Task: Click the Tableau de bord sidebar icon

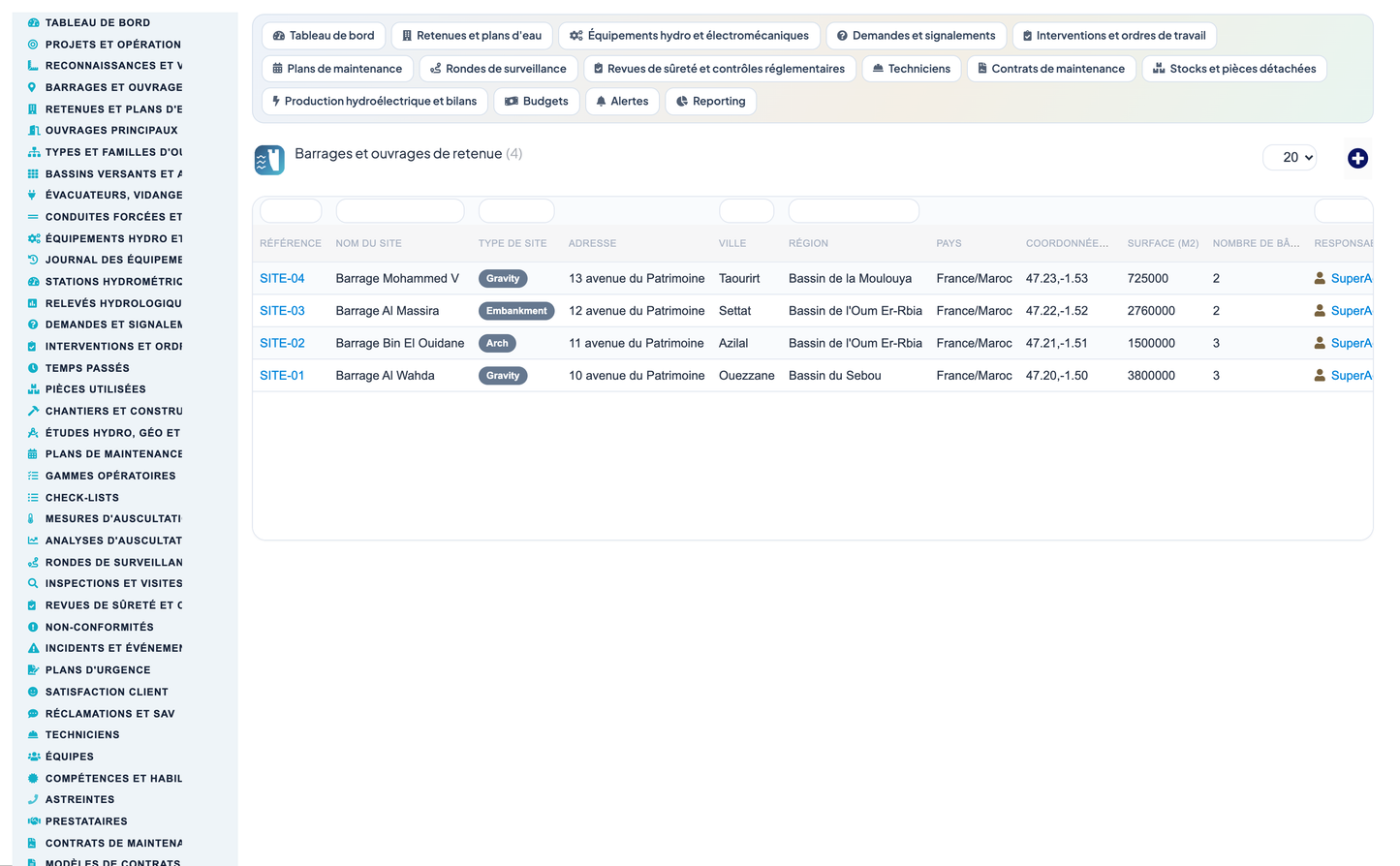Action: coord(33,22)
